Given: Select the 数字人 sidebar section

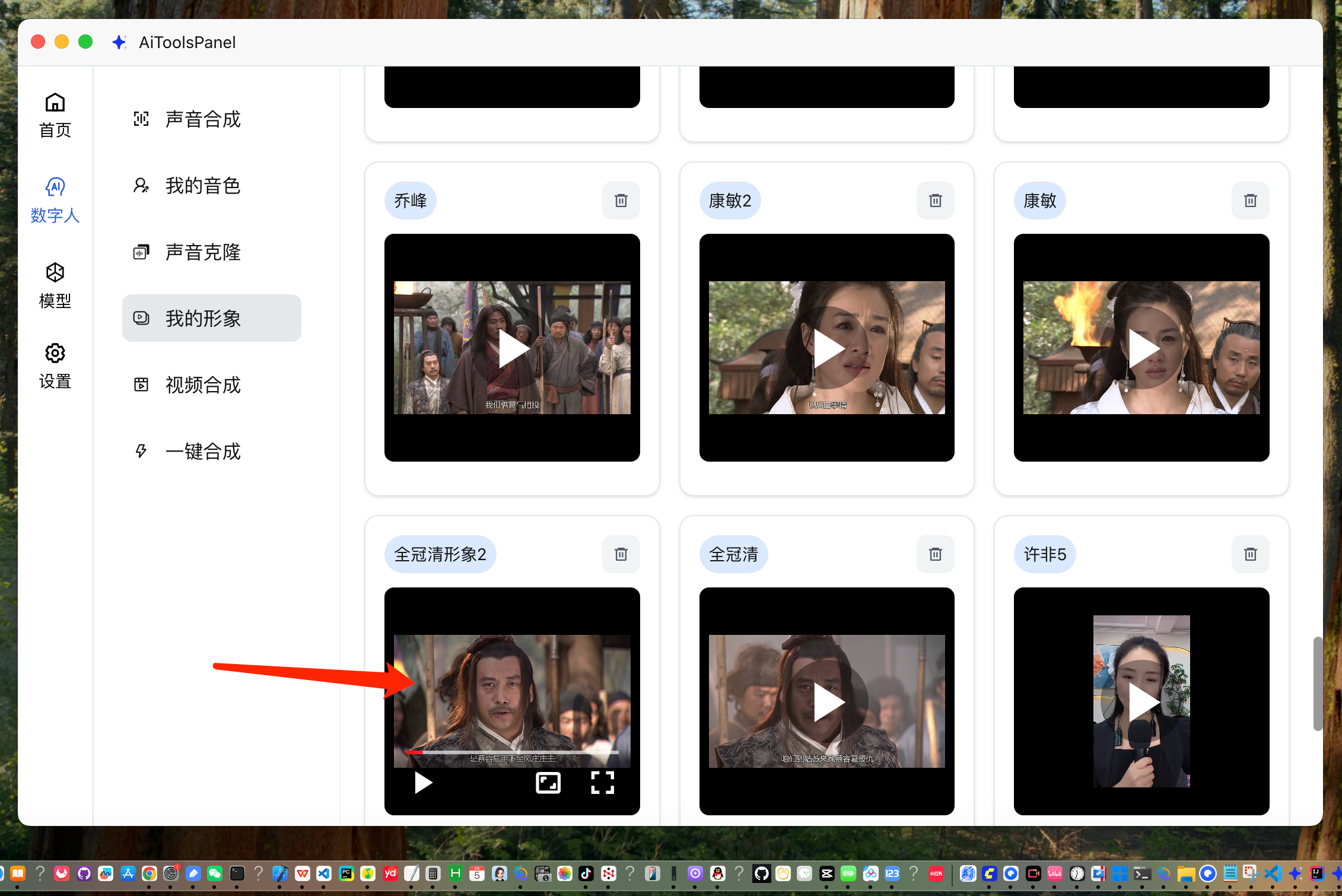Looking at the screenshot, I should [55, 201].
